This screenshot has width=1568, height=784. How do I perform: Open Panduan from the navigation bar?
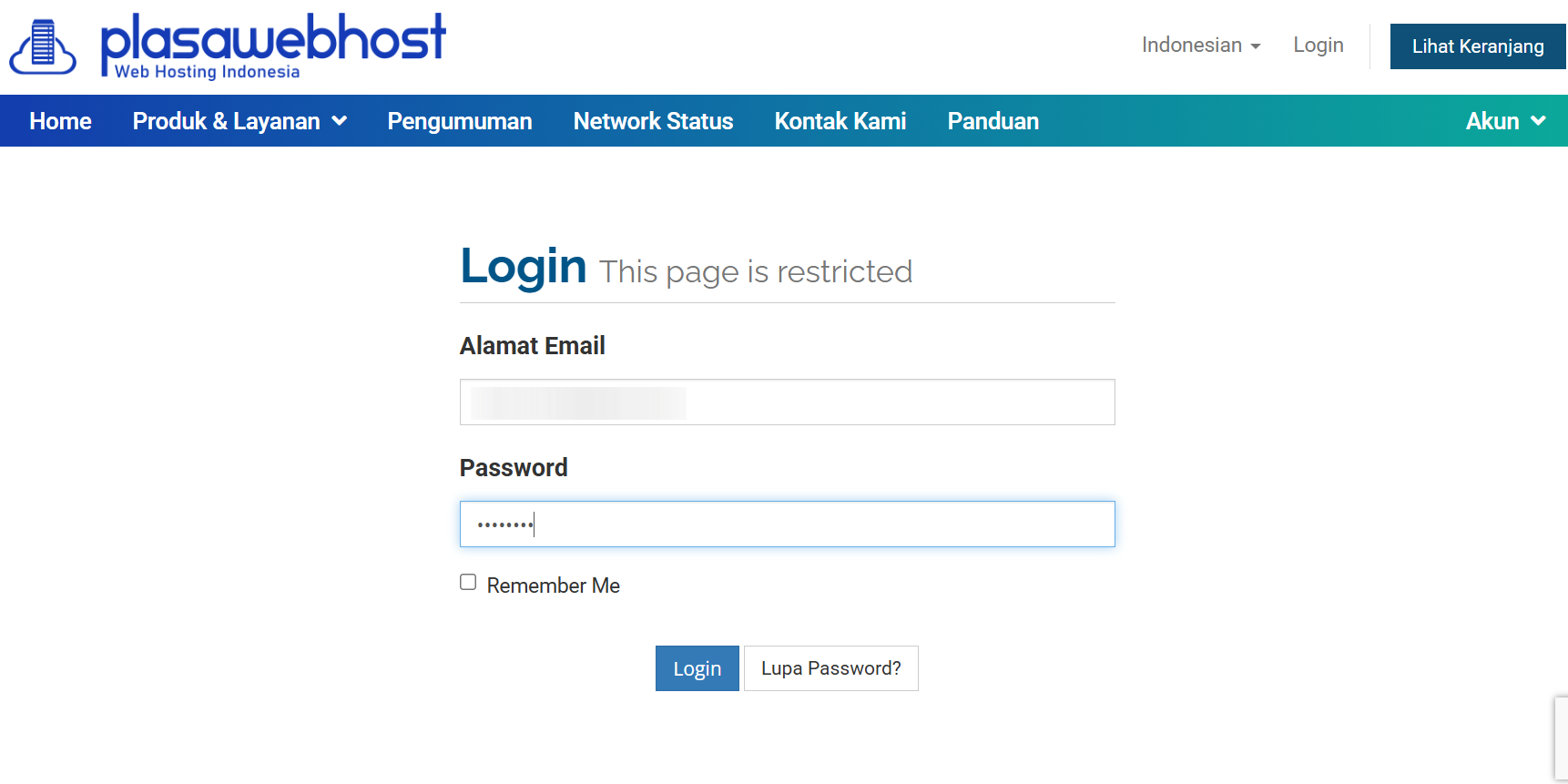993,121
